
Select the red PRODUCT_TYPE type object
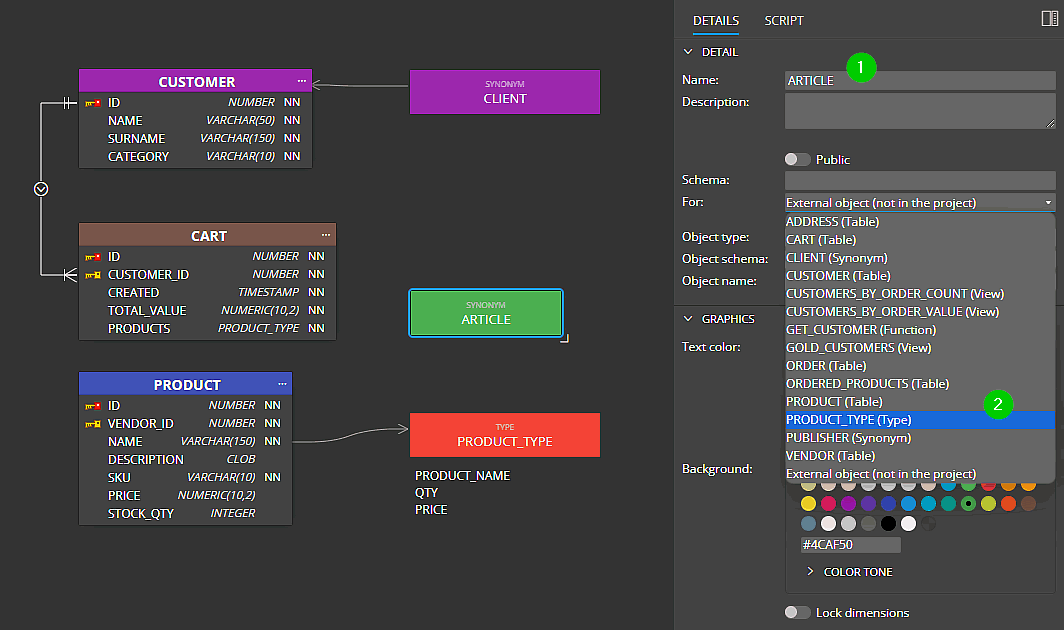[504, 435]
